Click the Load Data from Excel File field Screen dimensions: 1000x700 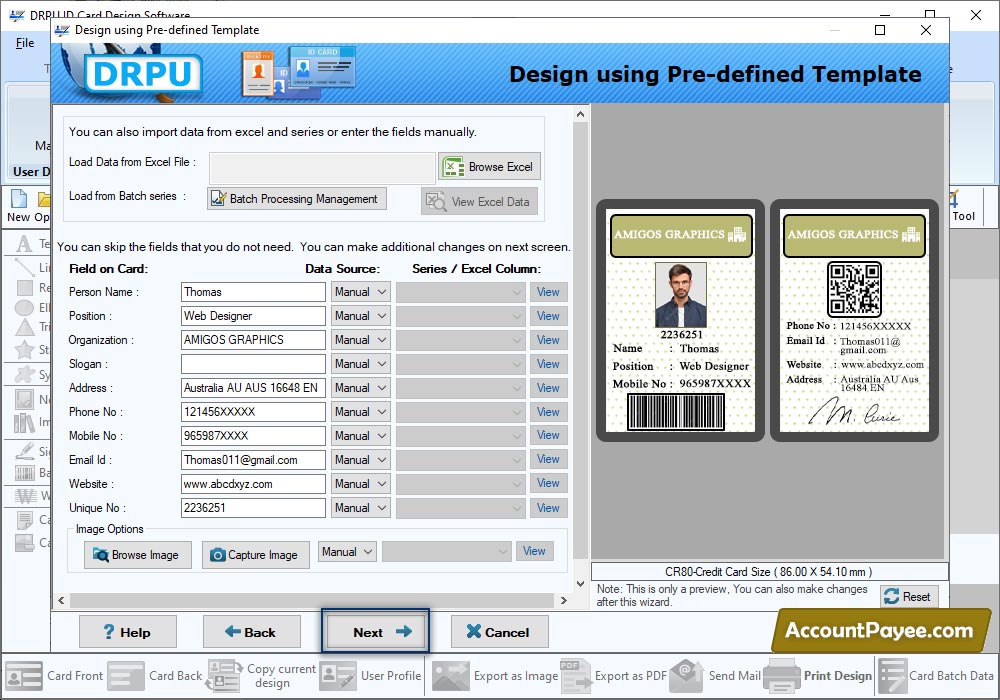[322, 168]
